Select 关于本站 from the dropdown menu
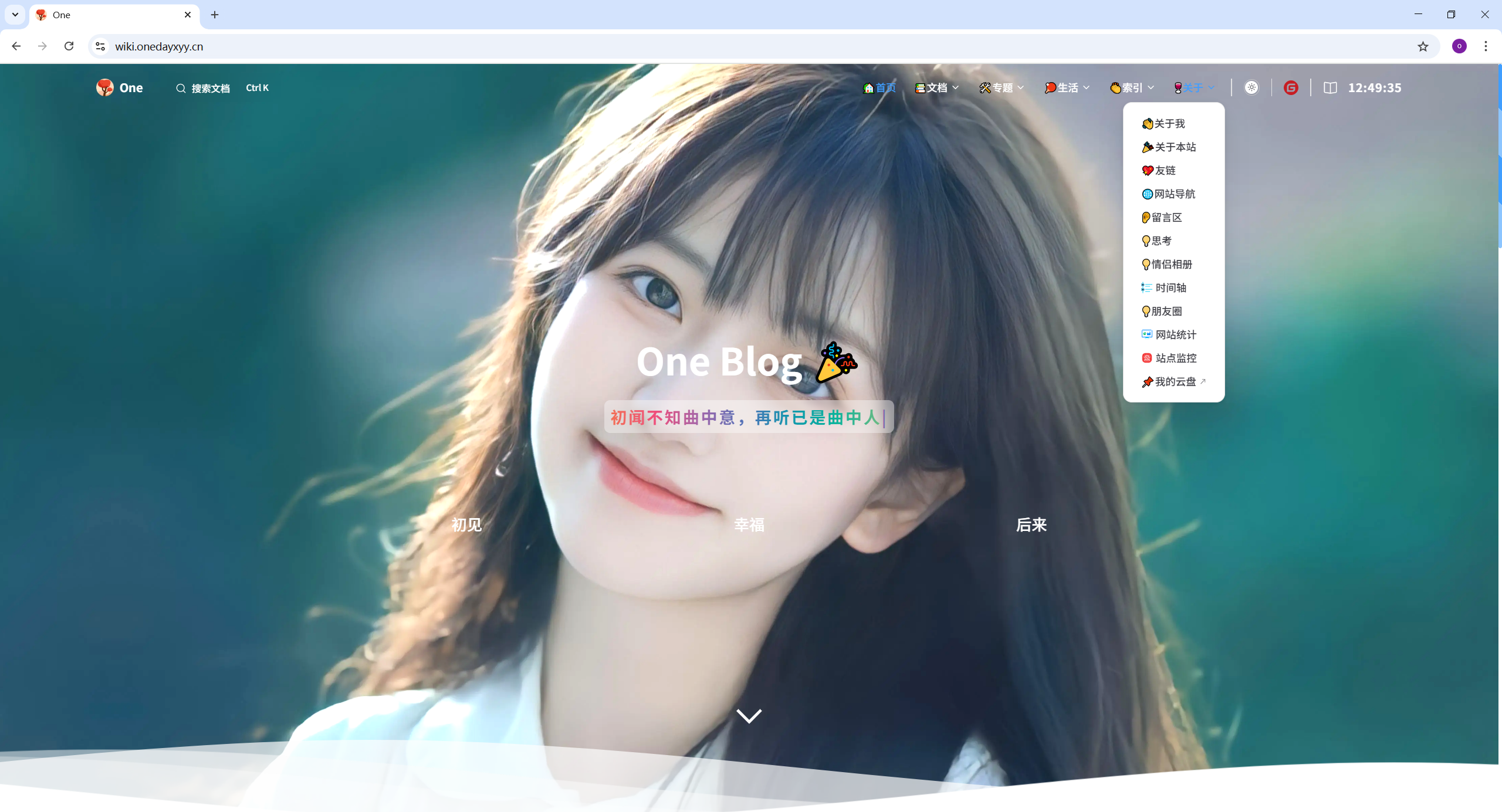 [x=1175, y=147]
